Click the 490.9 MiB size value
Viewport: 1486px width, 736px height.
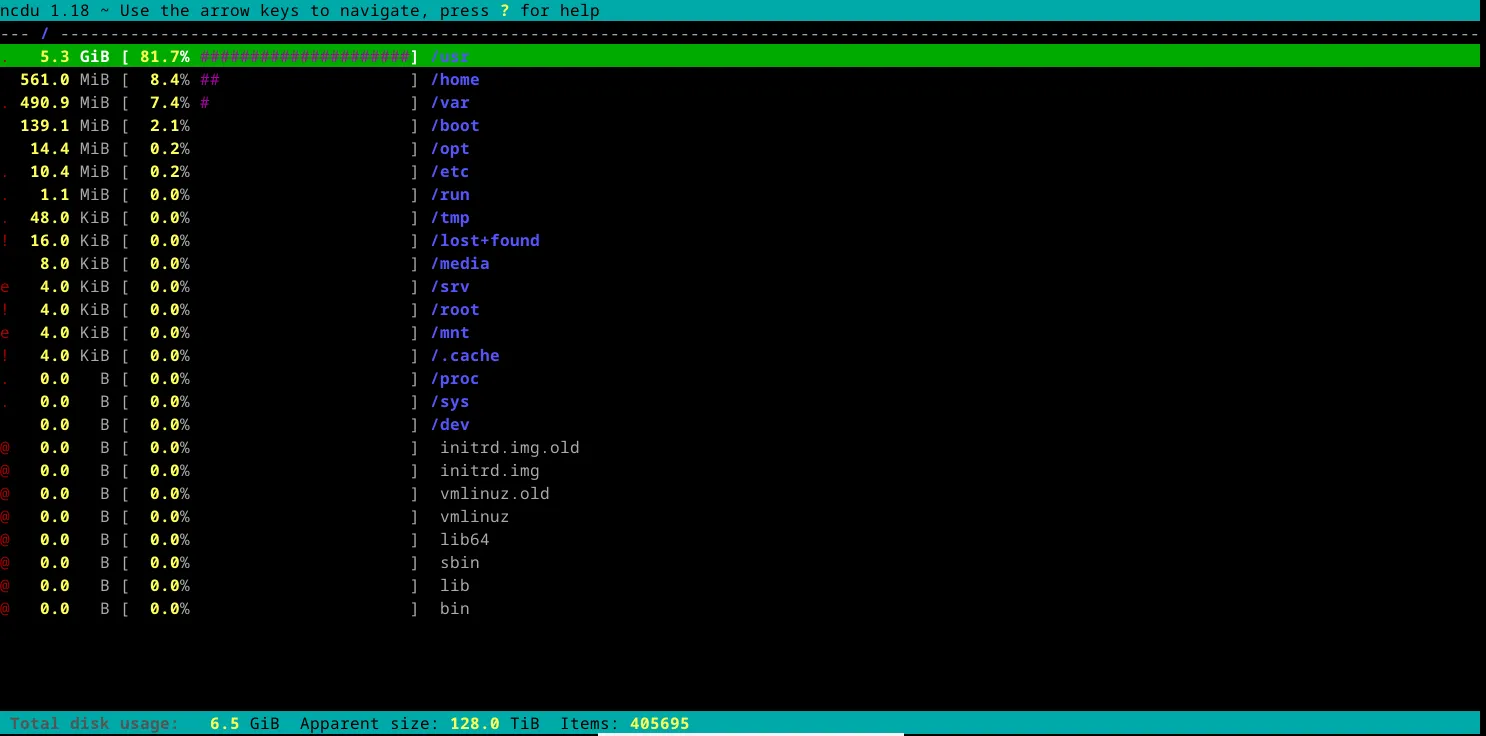click(65, 103)
